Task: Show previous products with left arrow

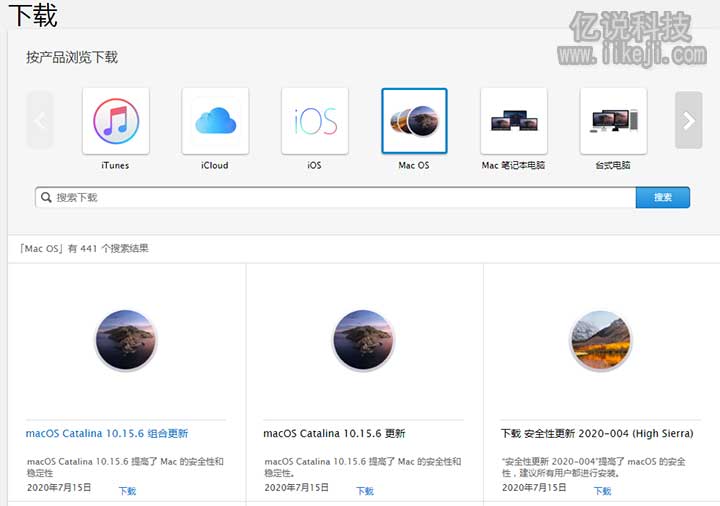Action: click(40, 120)
